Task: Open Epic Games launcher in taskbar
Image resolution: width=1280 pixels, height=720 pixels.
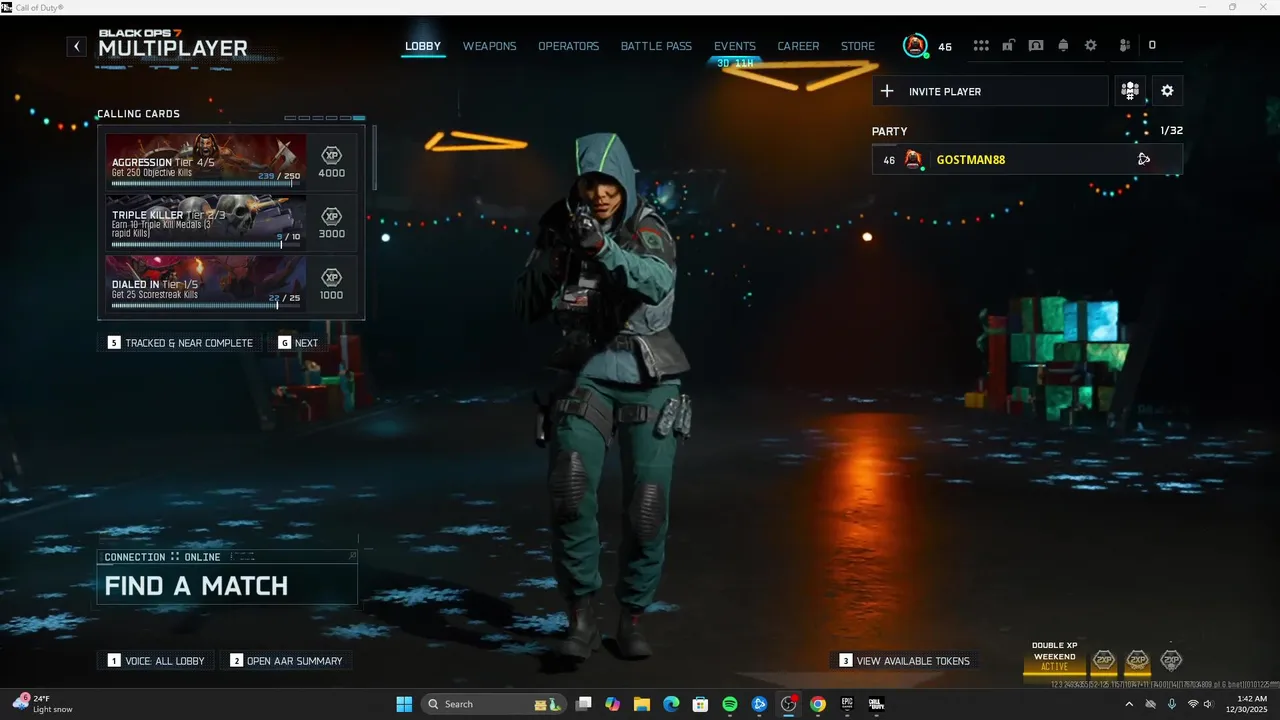Action: 847,704
